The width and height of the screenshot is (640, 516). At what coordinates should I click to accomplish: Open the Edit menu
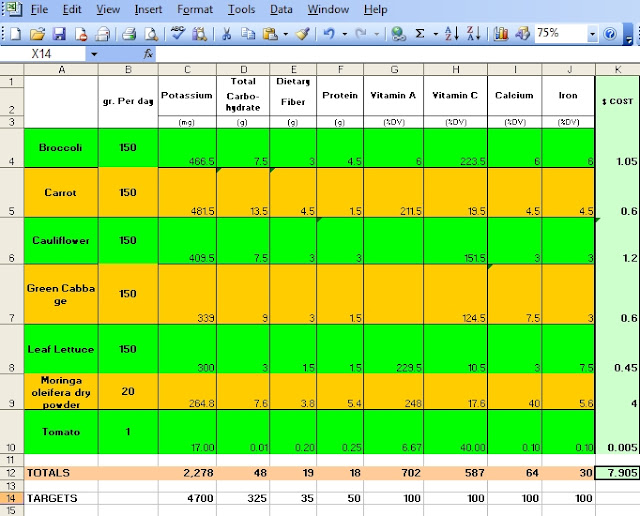coord(71,9)
